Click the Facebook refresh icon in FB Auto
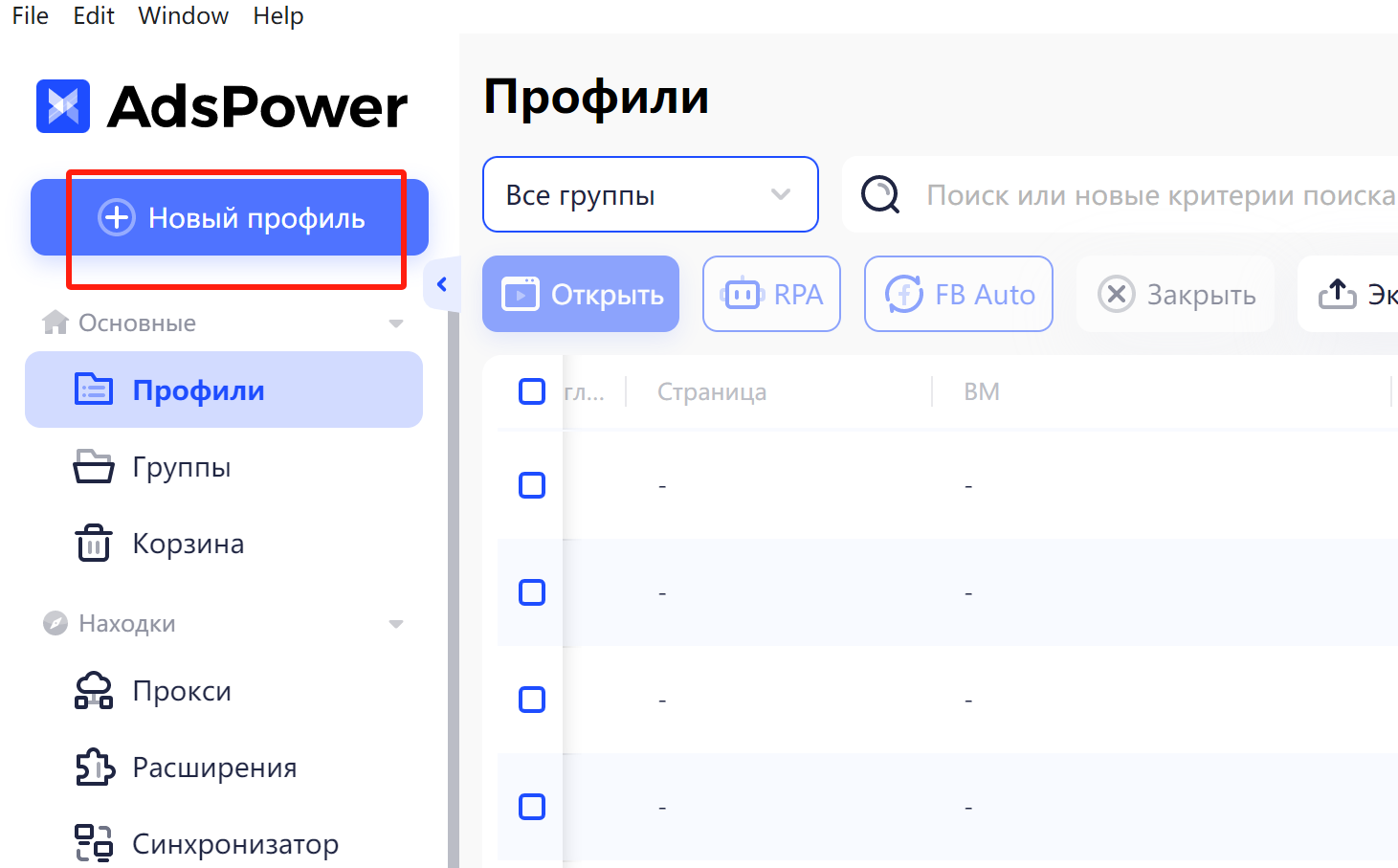 click(904, 294)
